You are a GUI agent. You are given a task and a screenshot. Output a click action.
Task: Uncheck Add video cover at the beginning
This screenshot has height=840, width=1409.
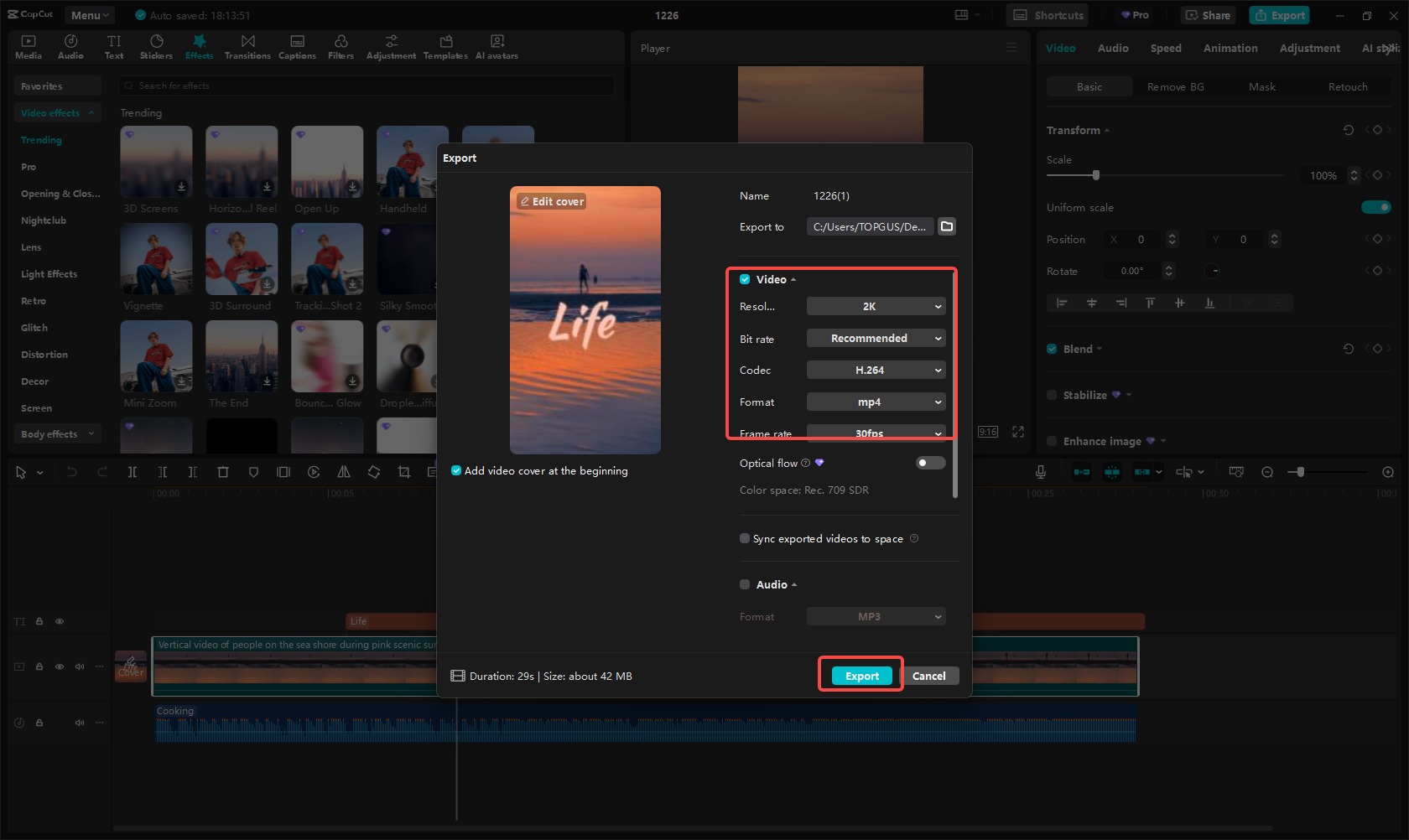pos(455,470)
